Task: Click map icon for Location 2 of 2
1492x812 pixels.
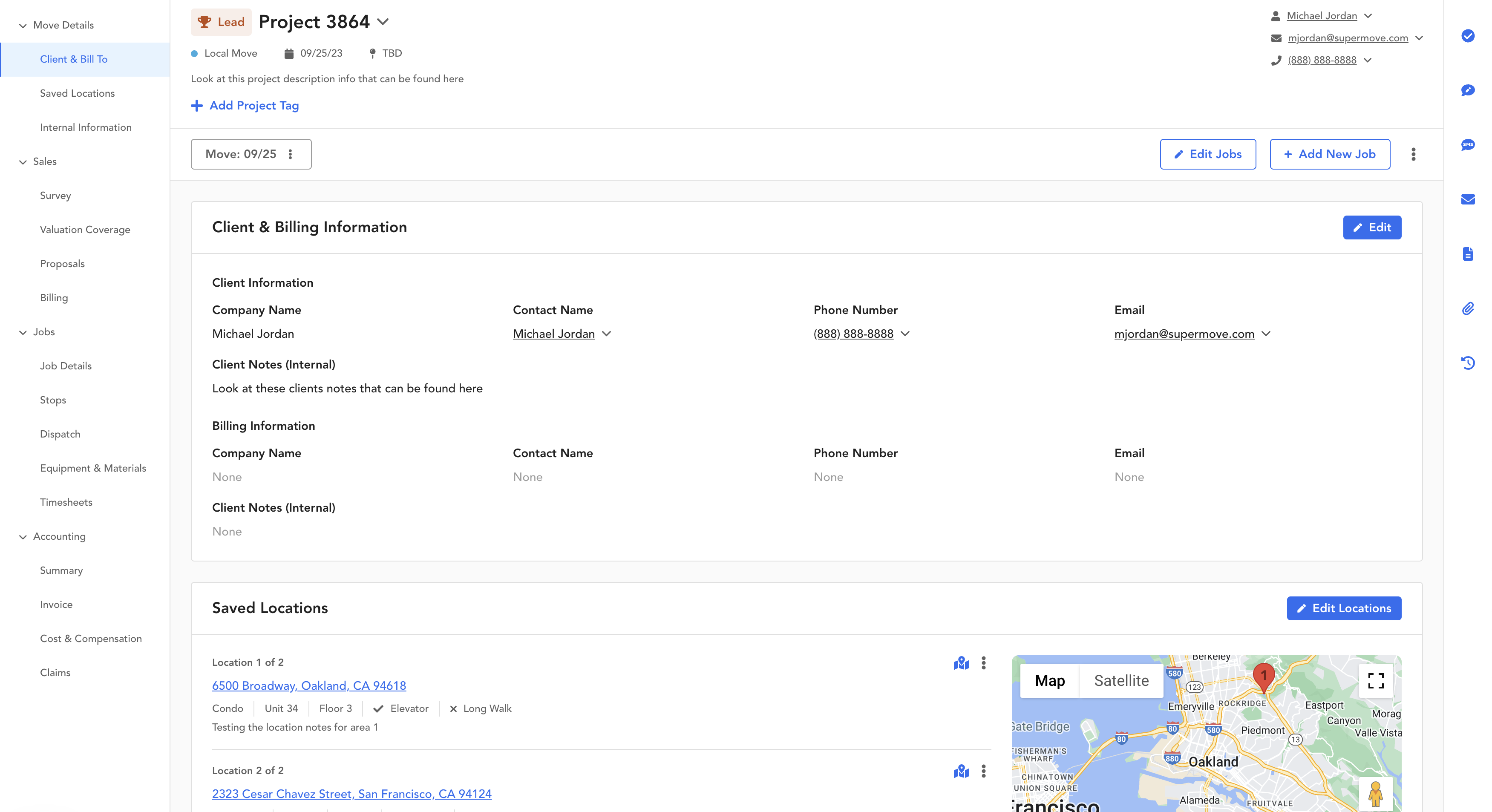Action: coord(962,772)
